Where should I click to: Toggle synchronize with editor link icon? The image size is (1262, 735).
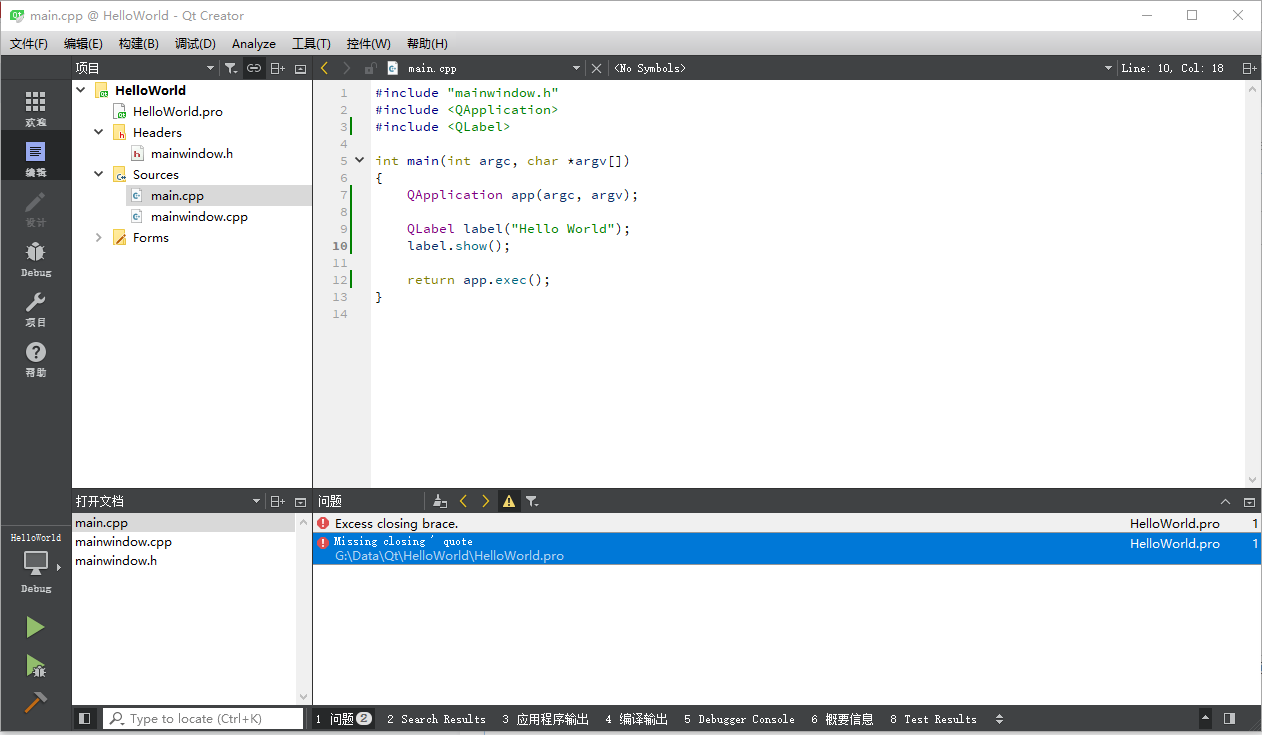point(254,68)
